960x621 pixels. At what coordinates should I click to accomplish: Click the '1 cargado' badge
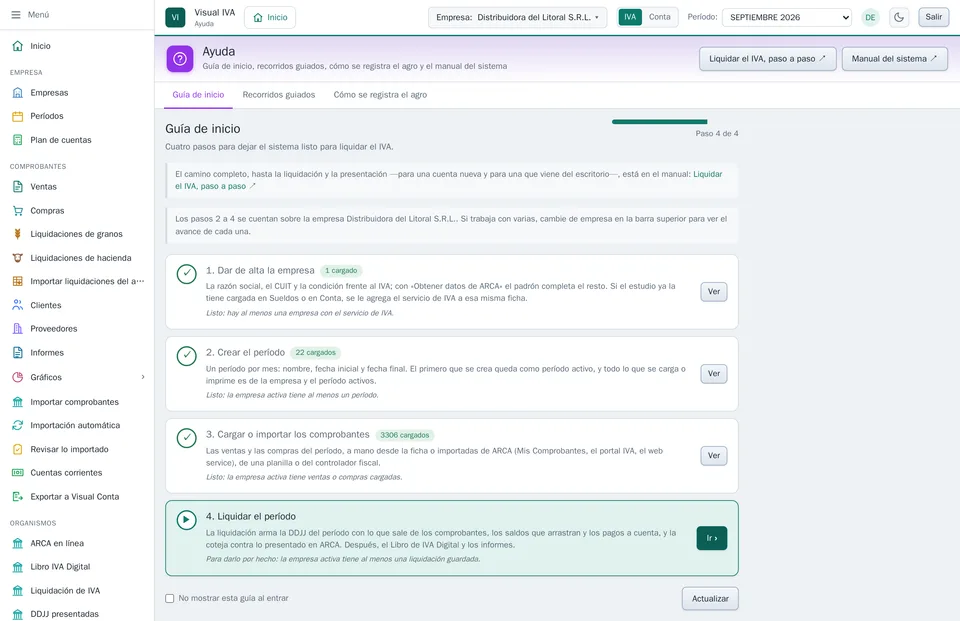tap(341, 271)
